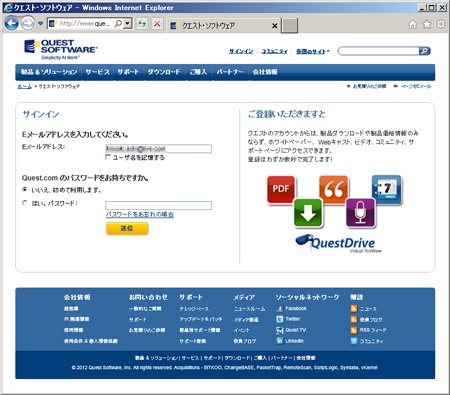Select the はい、パスワード radio button
Viewport: 450px width, 395px height.
pyautogui.click(x=24, y=203)
